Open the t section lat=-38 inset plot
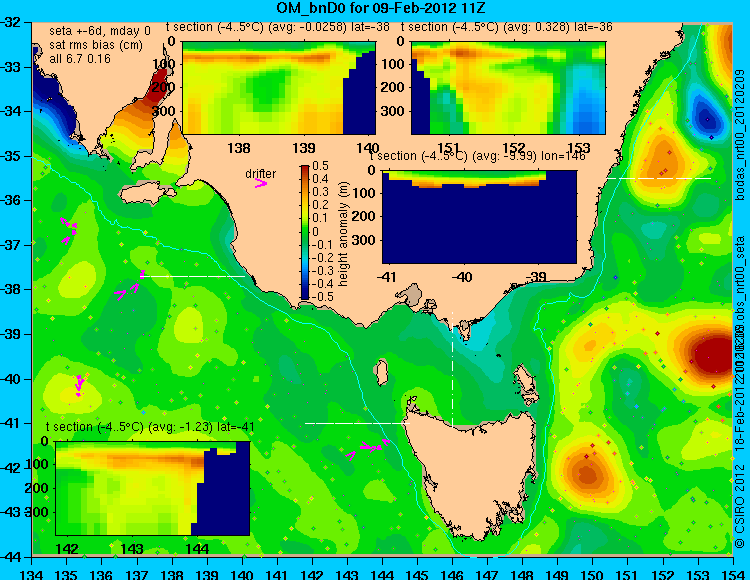This screenshot has height=580, width=750. tap(279, 88)
